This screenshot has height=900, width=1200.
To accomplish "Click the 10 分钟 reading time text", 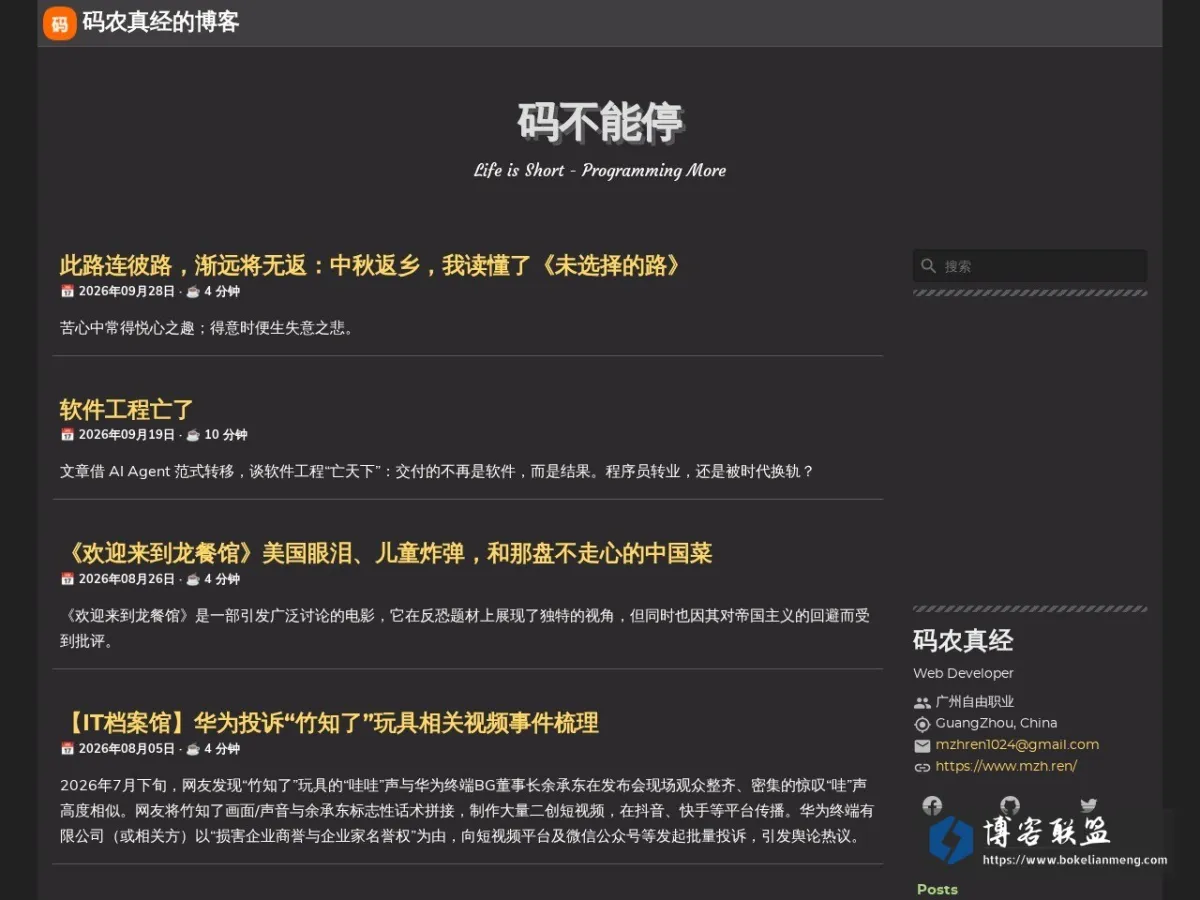I will [x=226, y=435].
